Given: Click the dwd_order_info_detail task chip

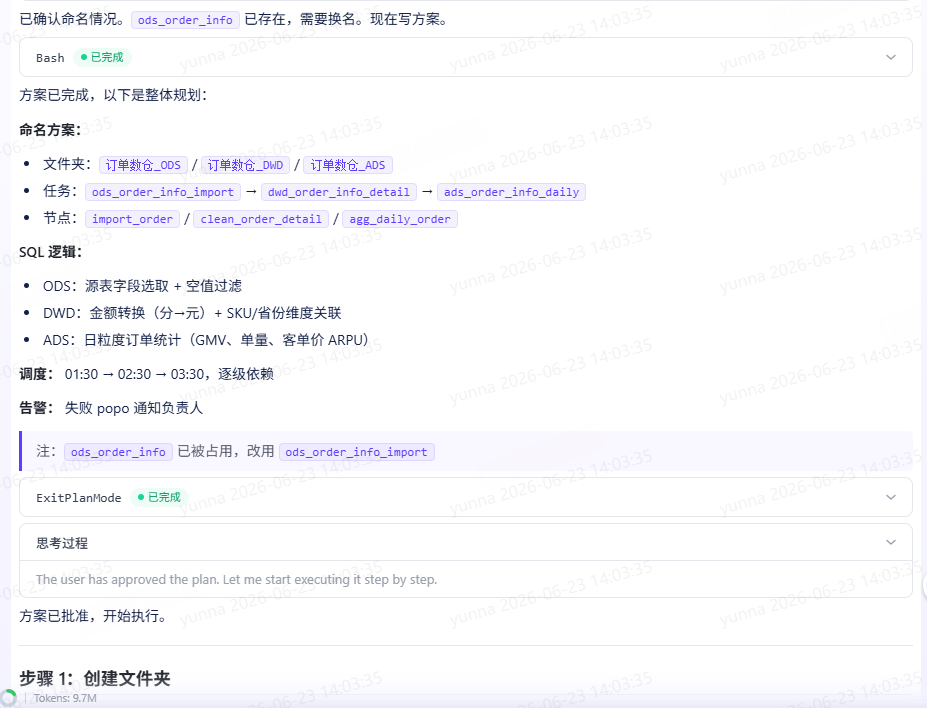Looking at the screenshot, I should coord(339,192).
